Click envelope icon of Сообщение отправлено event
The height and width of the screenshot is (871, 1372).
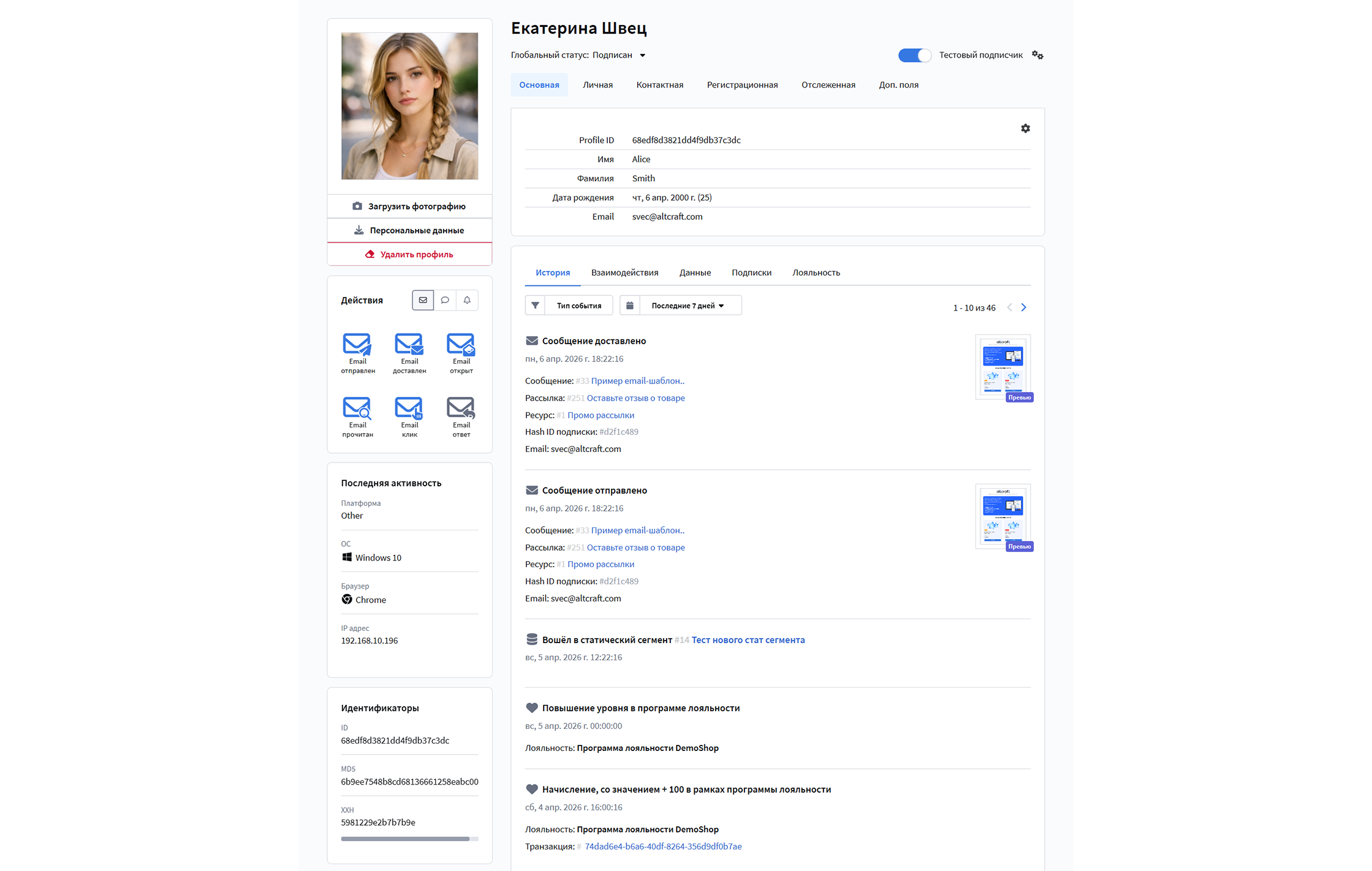coord(532,491)
